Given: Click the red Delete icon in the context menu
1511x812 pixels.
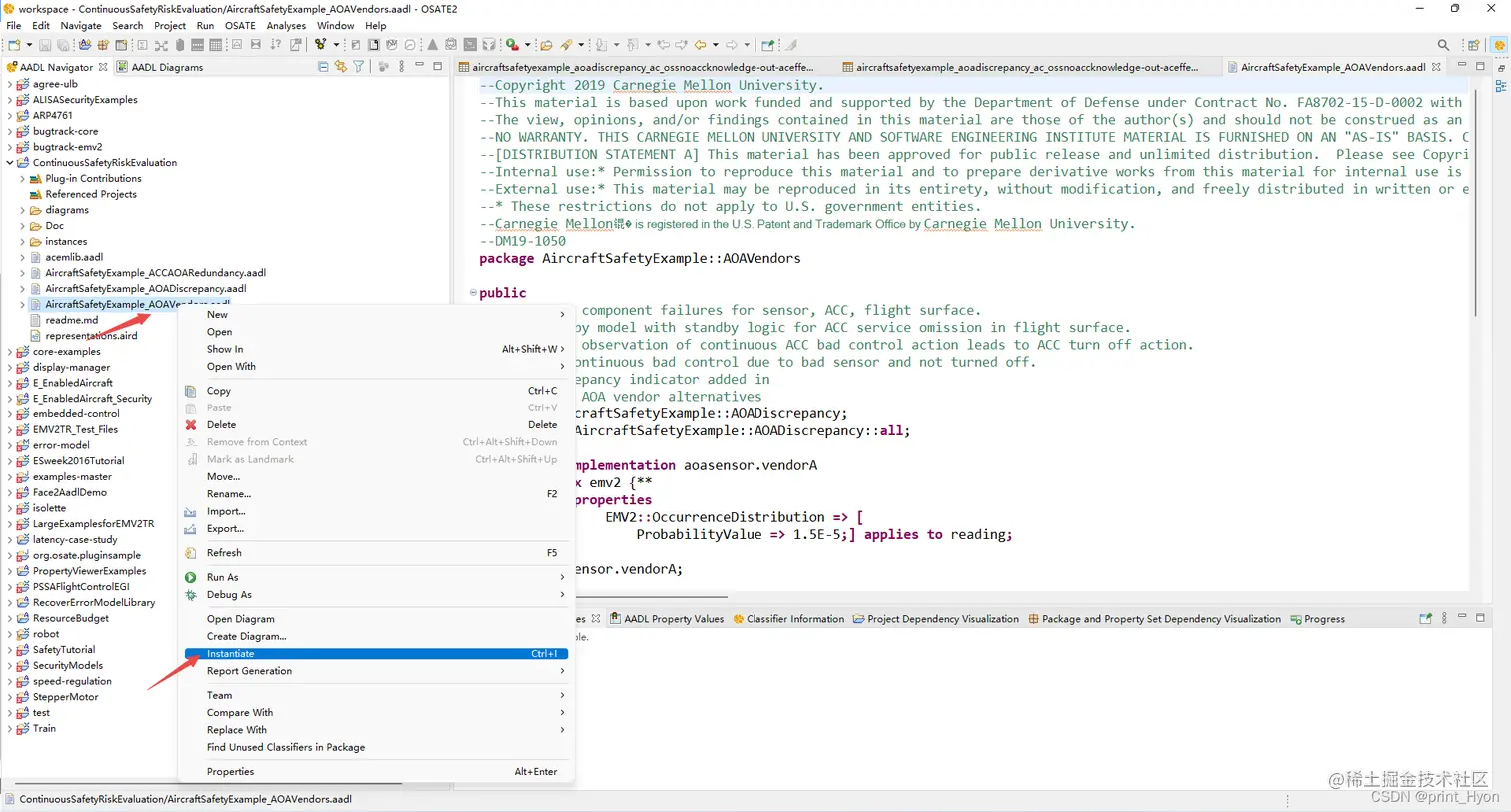Looking at the screenshot, I should click(x=191, y=425).
